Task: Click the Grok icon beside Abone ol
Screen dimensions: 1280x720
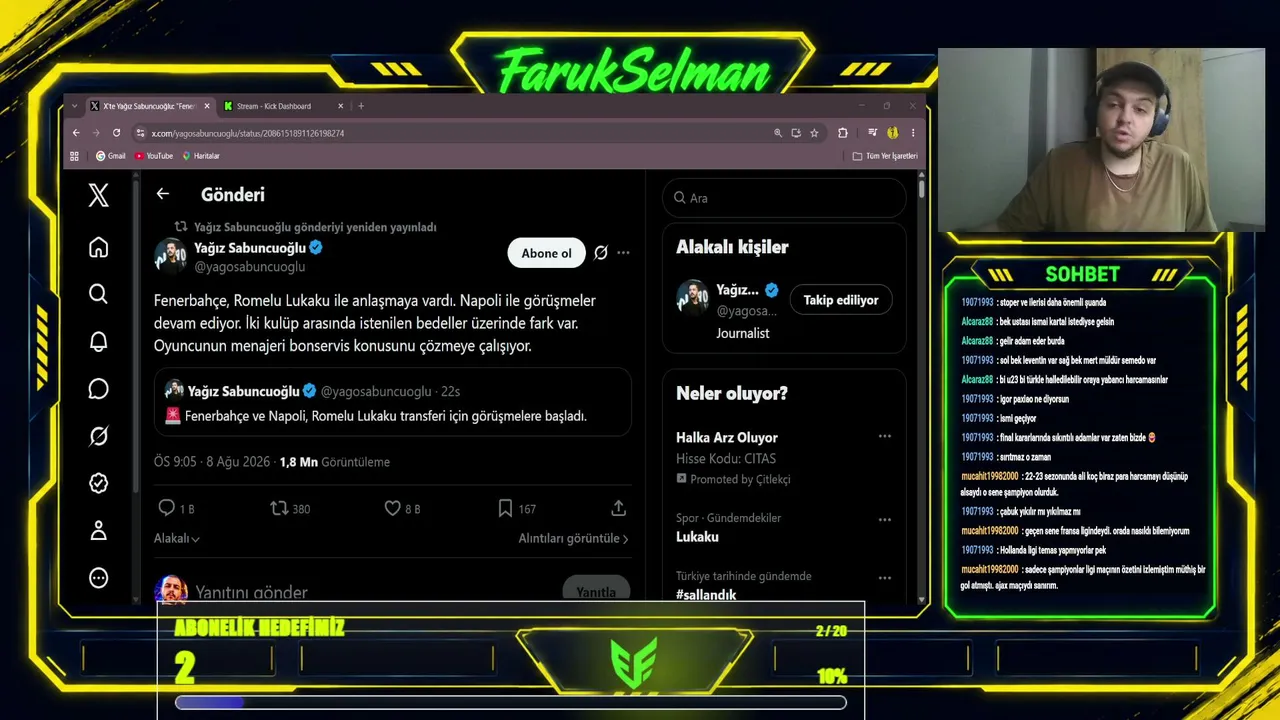Action: pos(601,253)
